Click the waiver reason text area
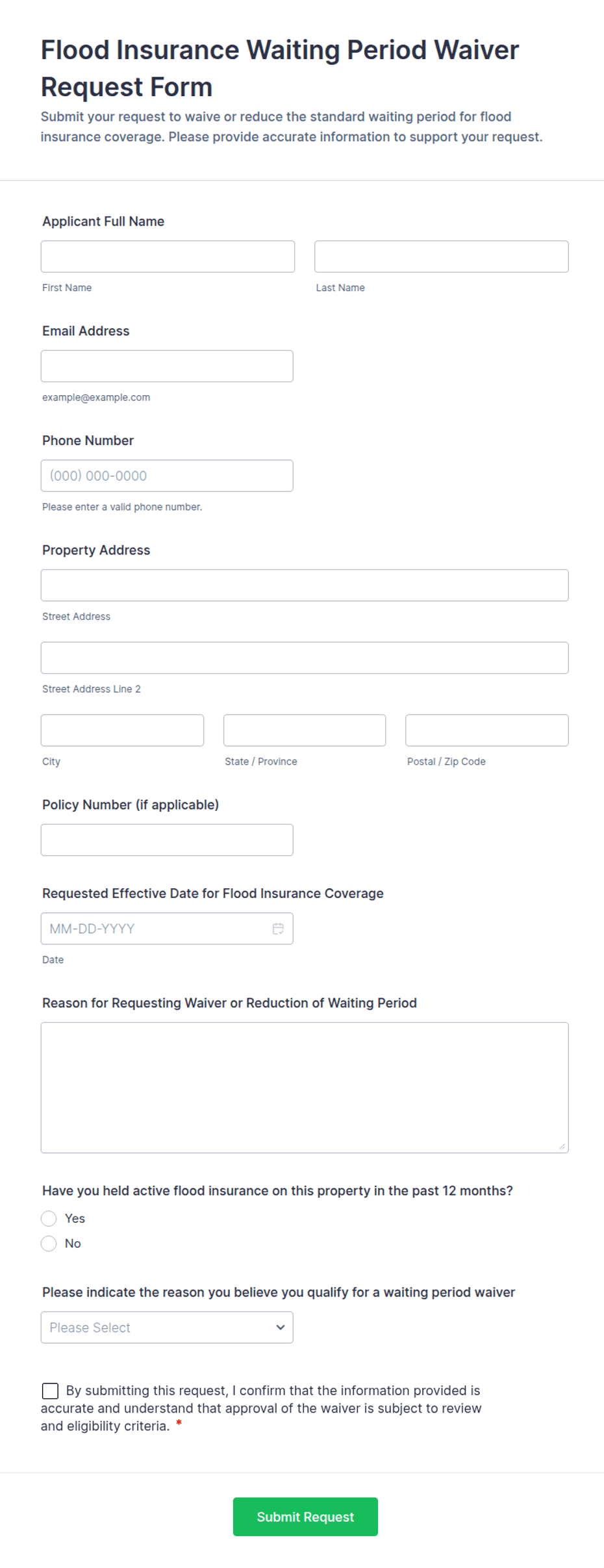The width and height of the screenshot is (604, 1568). pos(305,1088)
